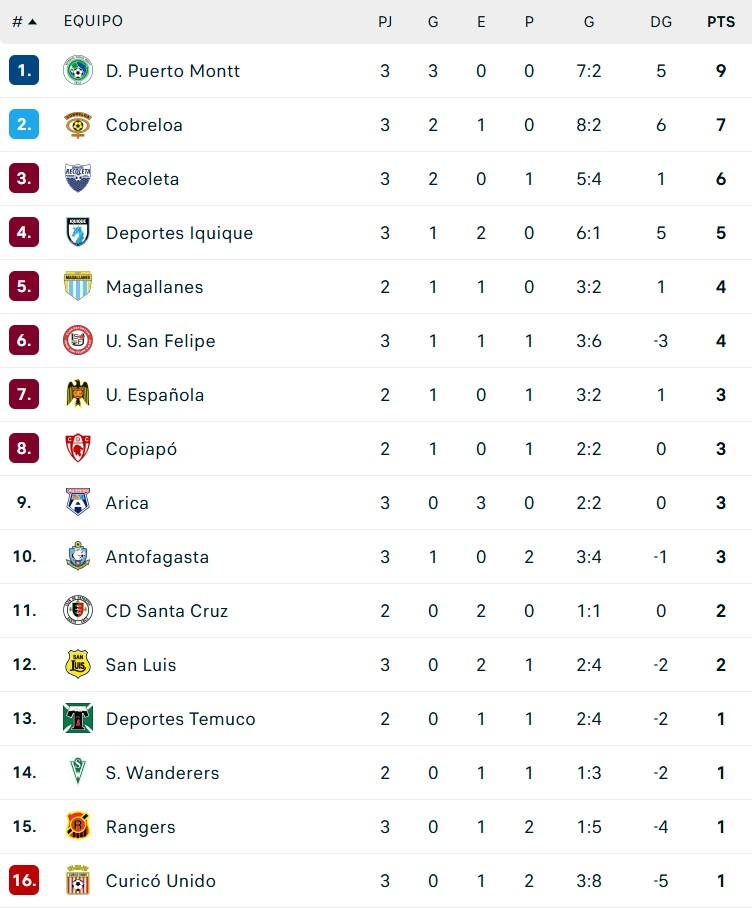Click the blue position 1 badge
The width and height of the screenshot is (752, 908).
click(24, 71)
